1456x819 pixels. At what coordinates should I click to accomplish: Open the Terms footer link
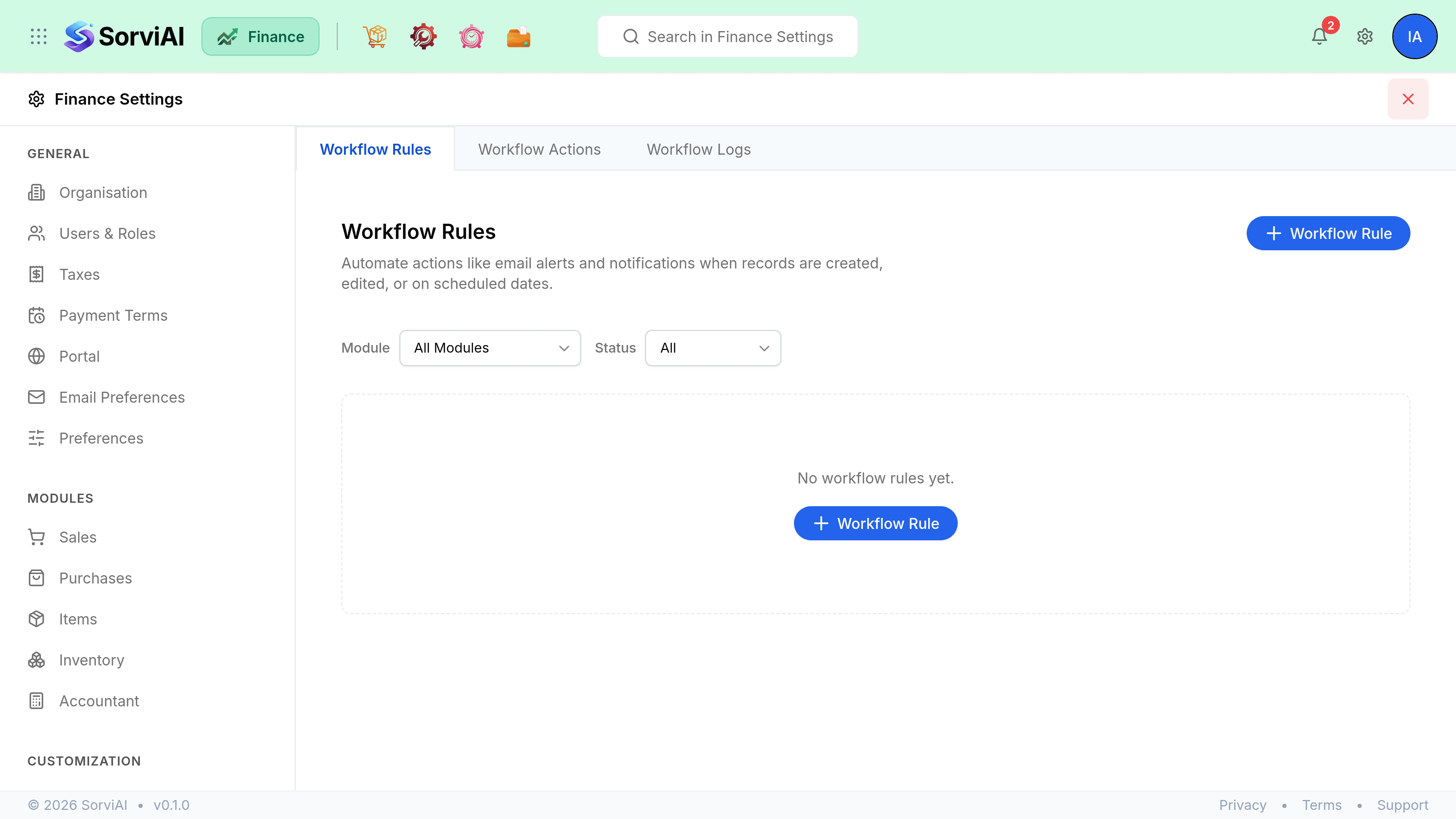pos(1321,805)
